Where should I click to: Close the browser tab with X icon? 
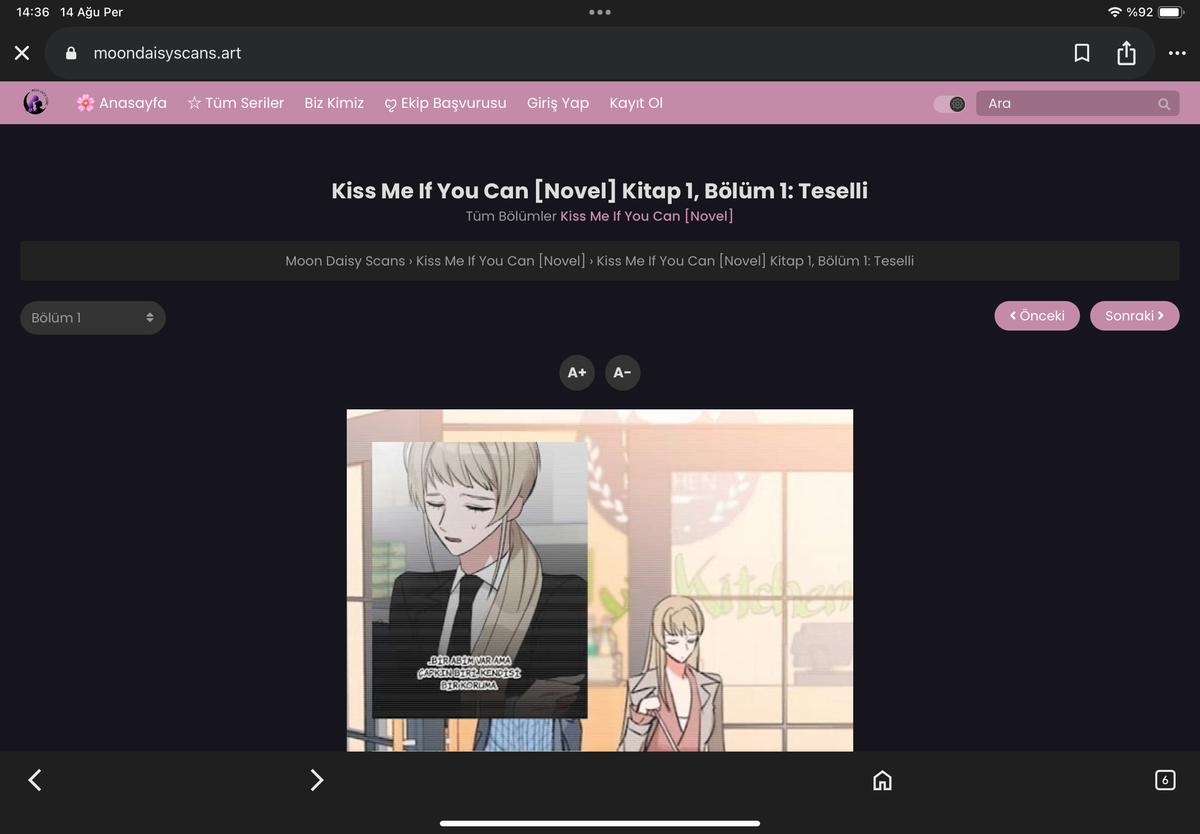22,53
